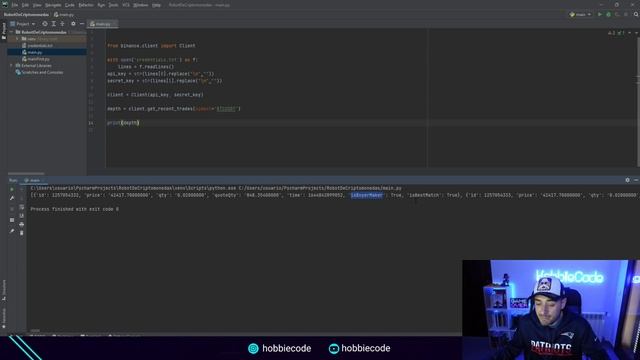Select the main.py editor tab
This screenshot has width=640, height=360.
click(102, 24)
